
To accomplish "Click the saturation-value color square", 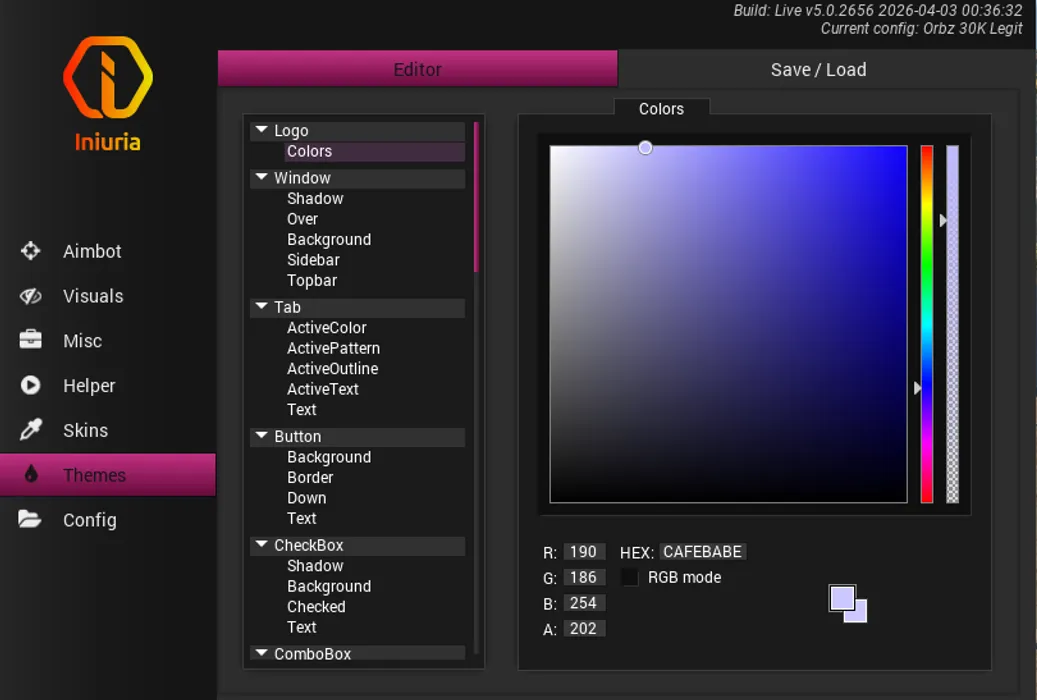I will [x=728, y=324].
